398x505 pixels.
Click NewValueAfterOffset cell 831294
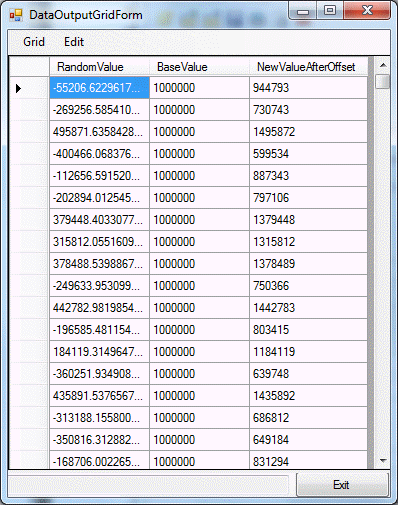(309, 460)
